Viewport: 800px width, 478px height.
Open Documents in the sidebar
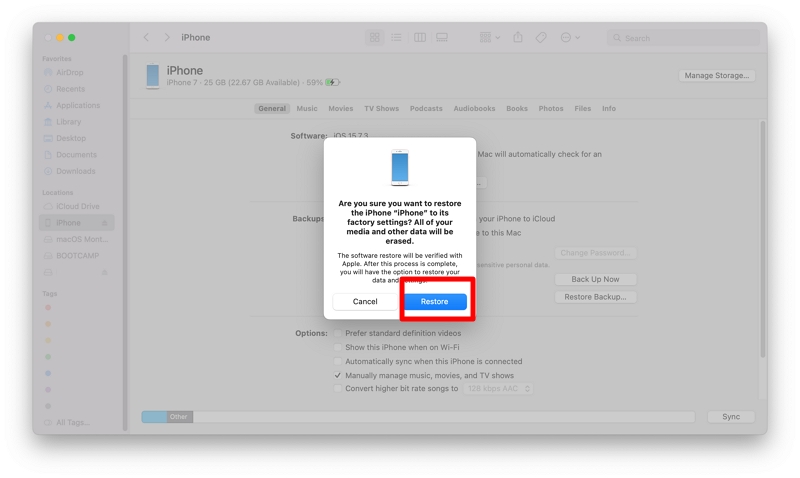point(76,154)
